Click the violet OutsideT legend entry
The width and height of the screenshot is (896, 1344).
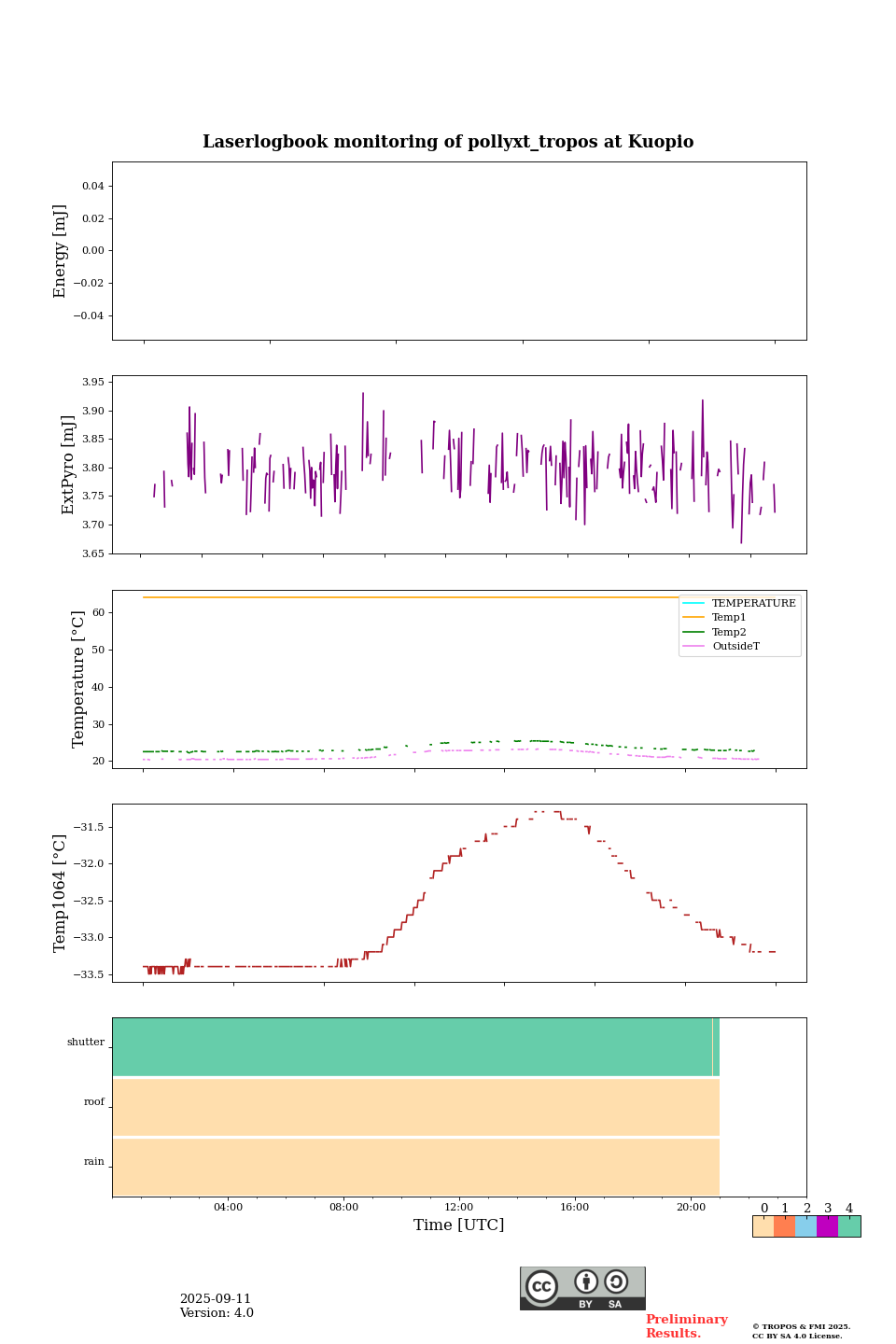click(735, 647)
